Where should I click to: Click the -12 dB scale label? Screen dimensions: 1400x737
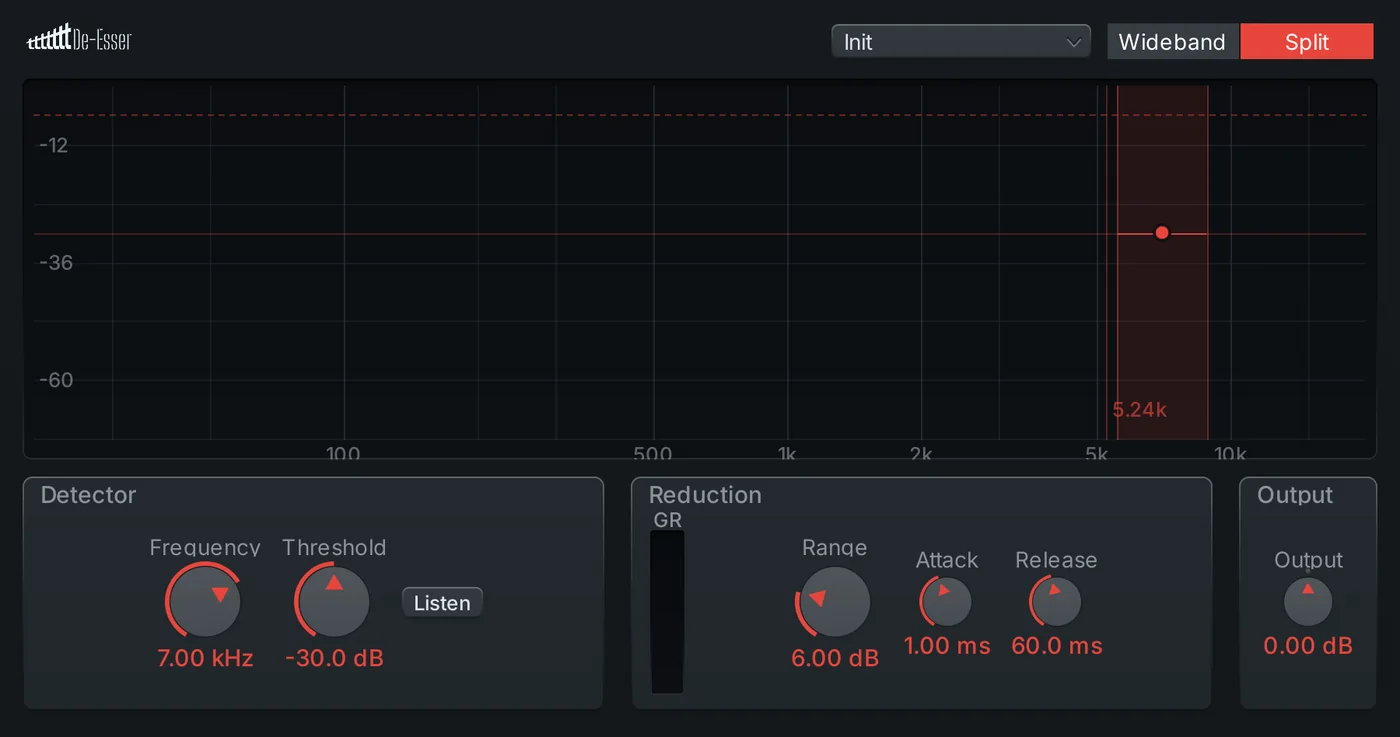pyautogui.click(x=54, y=146)
